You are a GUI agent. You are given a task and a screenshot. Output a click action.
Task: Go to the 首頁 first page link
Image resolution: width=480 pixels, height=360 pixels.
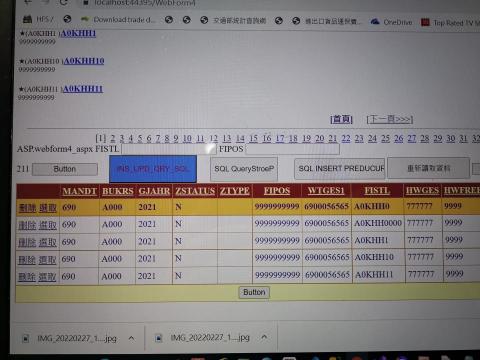click(341, 119)
